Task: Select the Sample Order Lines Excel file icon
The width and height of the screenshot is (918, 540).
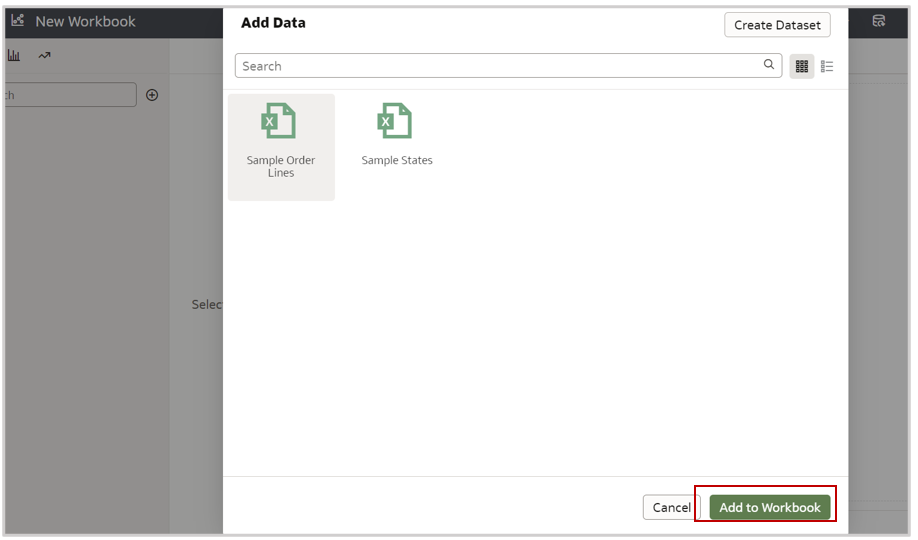Action: [279, 121]
